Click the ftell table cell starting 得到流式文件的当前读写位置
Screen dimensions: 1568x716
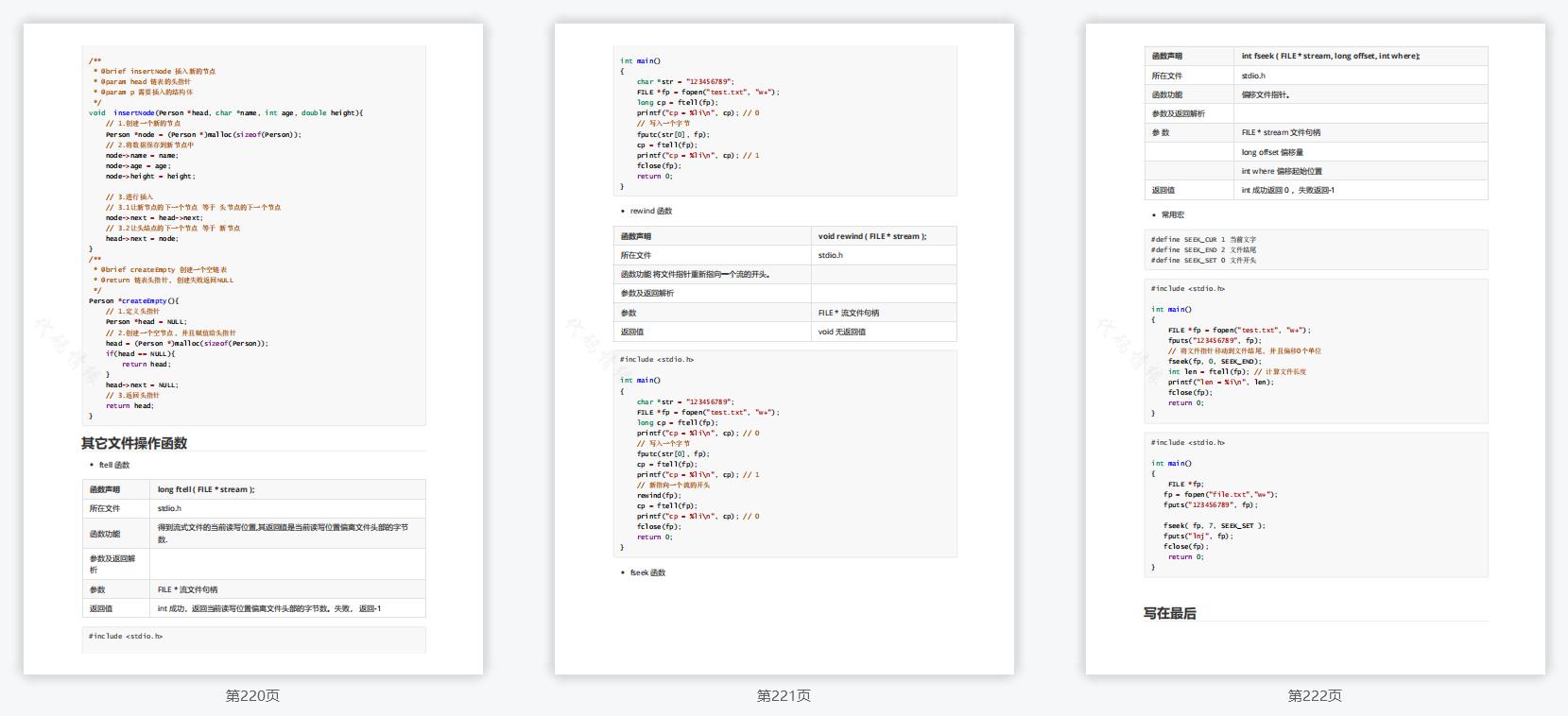(x=287, y=534)
